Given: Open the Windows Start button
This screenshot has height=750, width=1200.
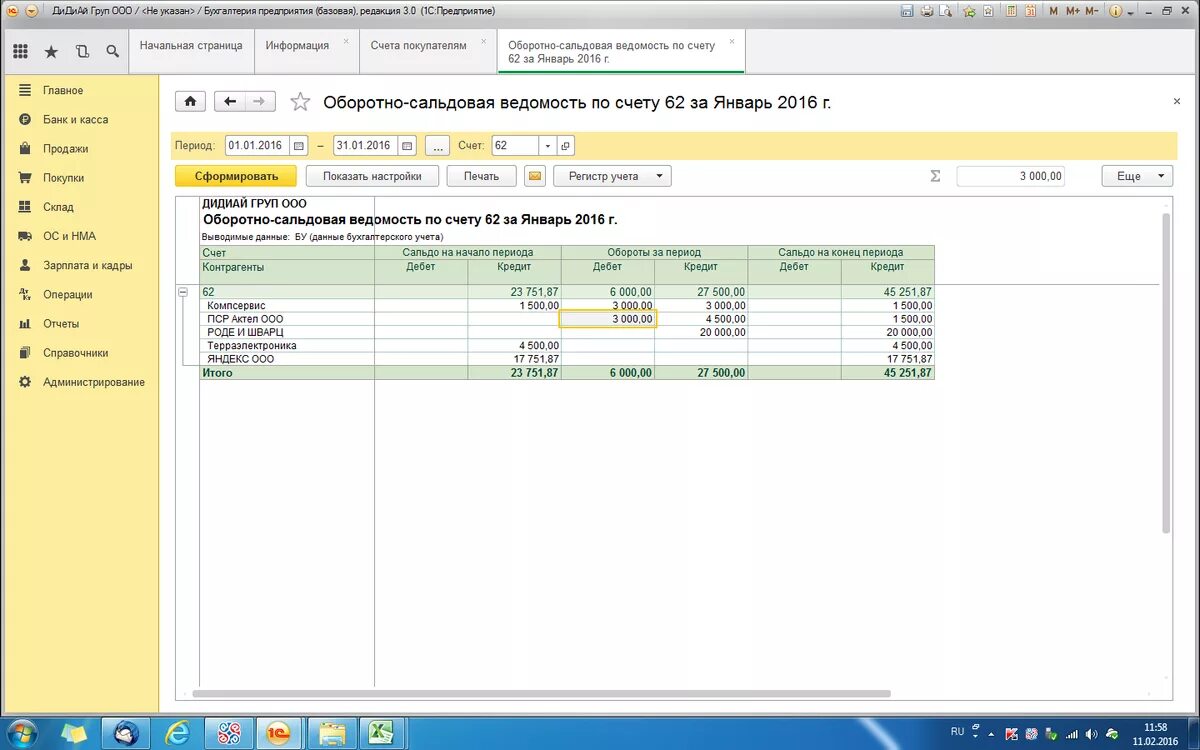Looking at the screenshot, I should (21, 733).
